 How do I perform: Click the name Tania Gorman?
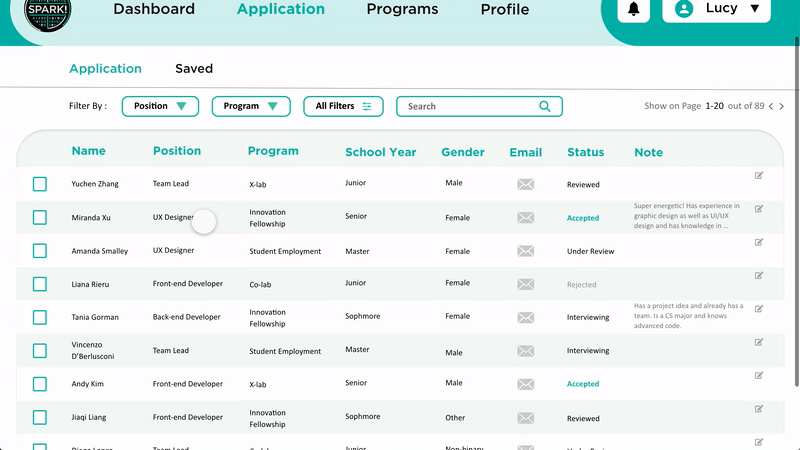(x=95, y=317)
